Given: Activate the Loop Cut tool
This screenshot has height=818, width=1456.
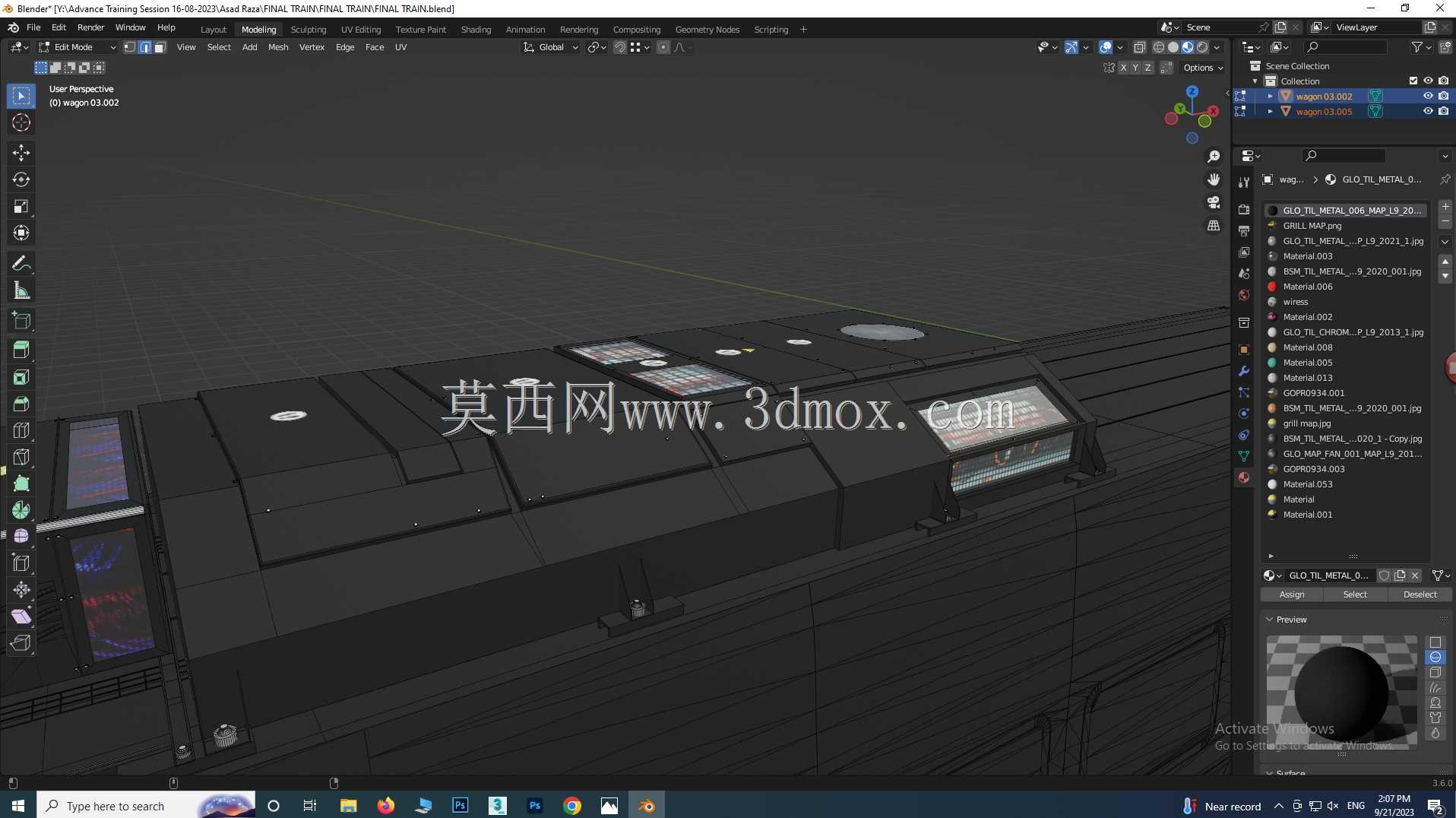Looking at the screenshot, I should tap(21, 430).
